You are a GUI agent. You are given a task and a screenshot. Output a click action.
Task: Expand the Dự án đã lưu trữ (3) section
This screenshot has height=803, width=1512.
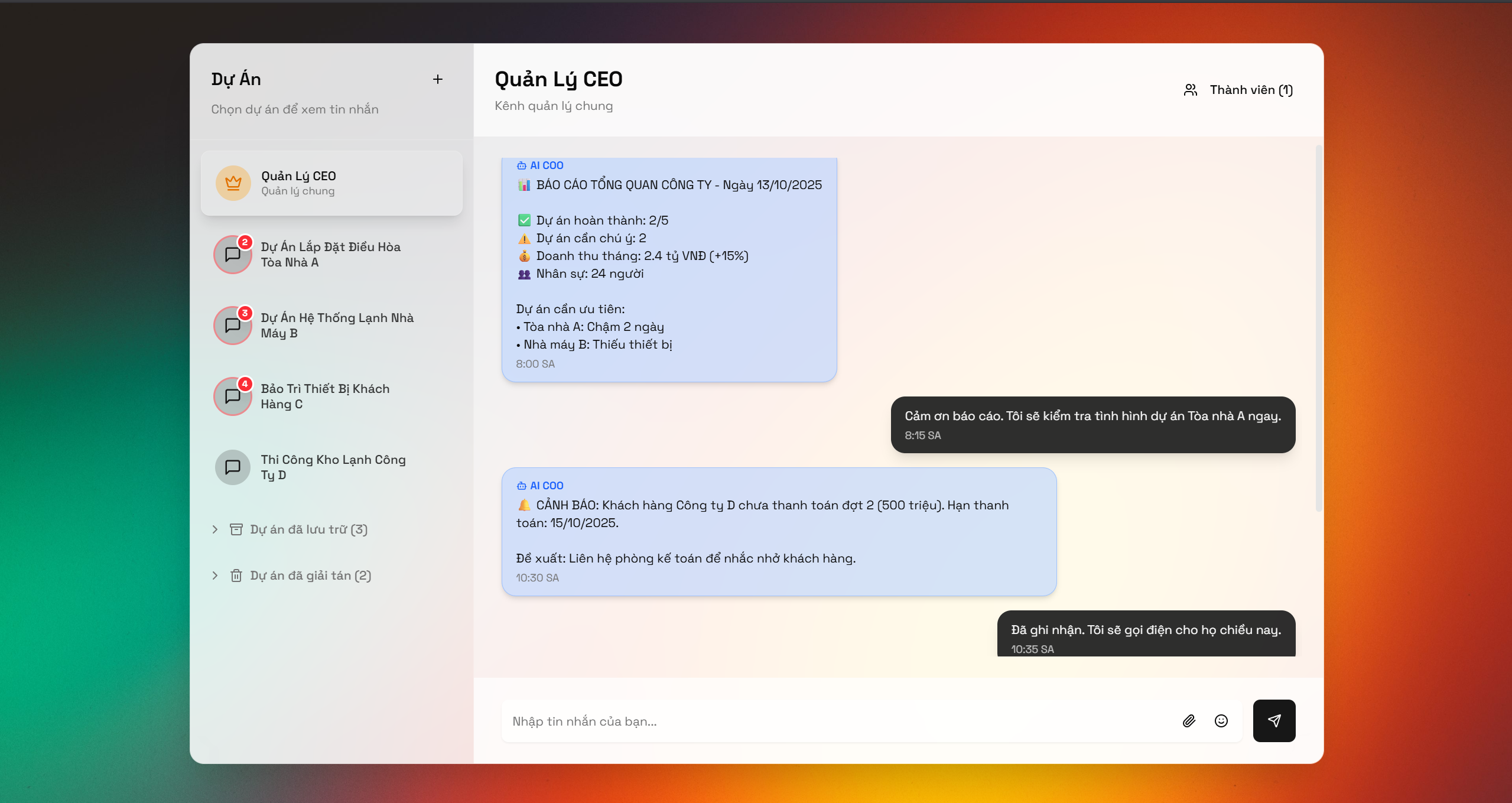coord(308,529)
